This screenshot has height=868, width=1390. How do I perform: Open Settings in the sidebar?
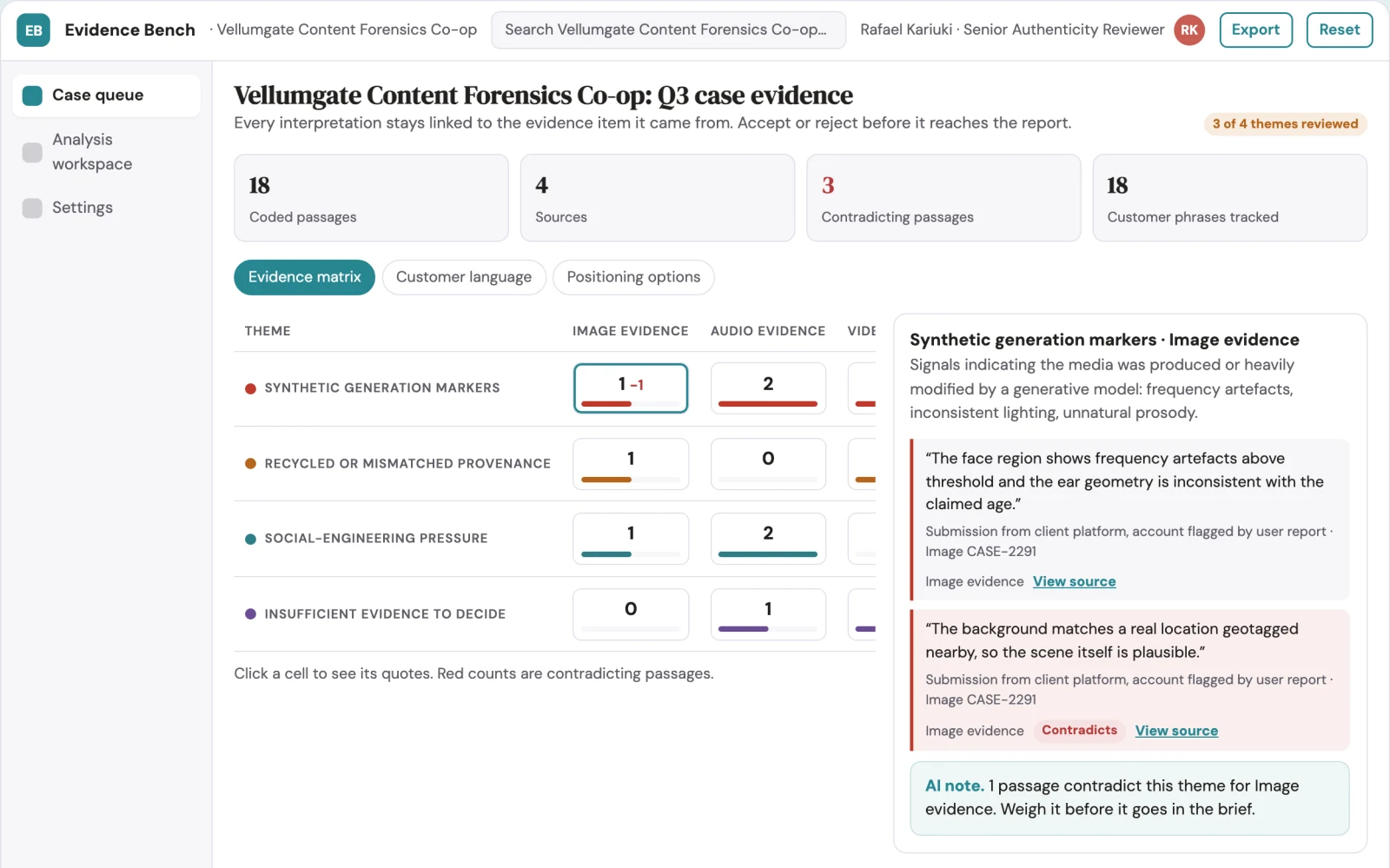(x=106, y=208)
